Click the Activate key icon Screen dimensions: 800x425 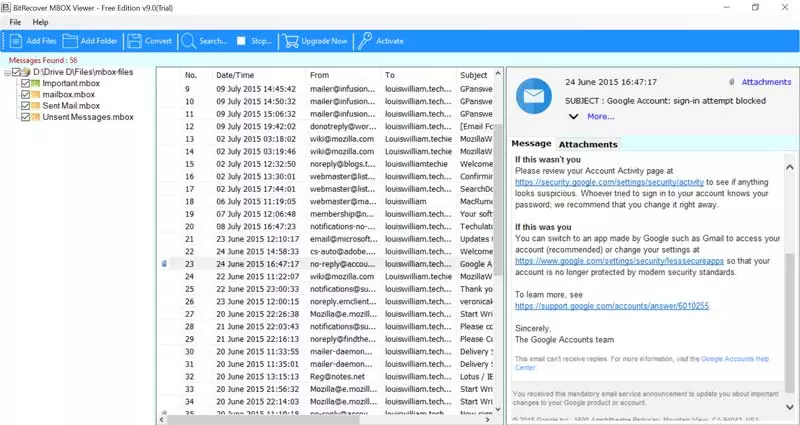[x=365, y=41]
